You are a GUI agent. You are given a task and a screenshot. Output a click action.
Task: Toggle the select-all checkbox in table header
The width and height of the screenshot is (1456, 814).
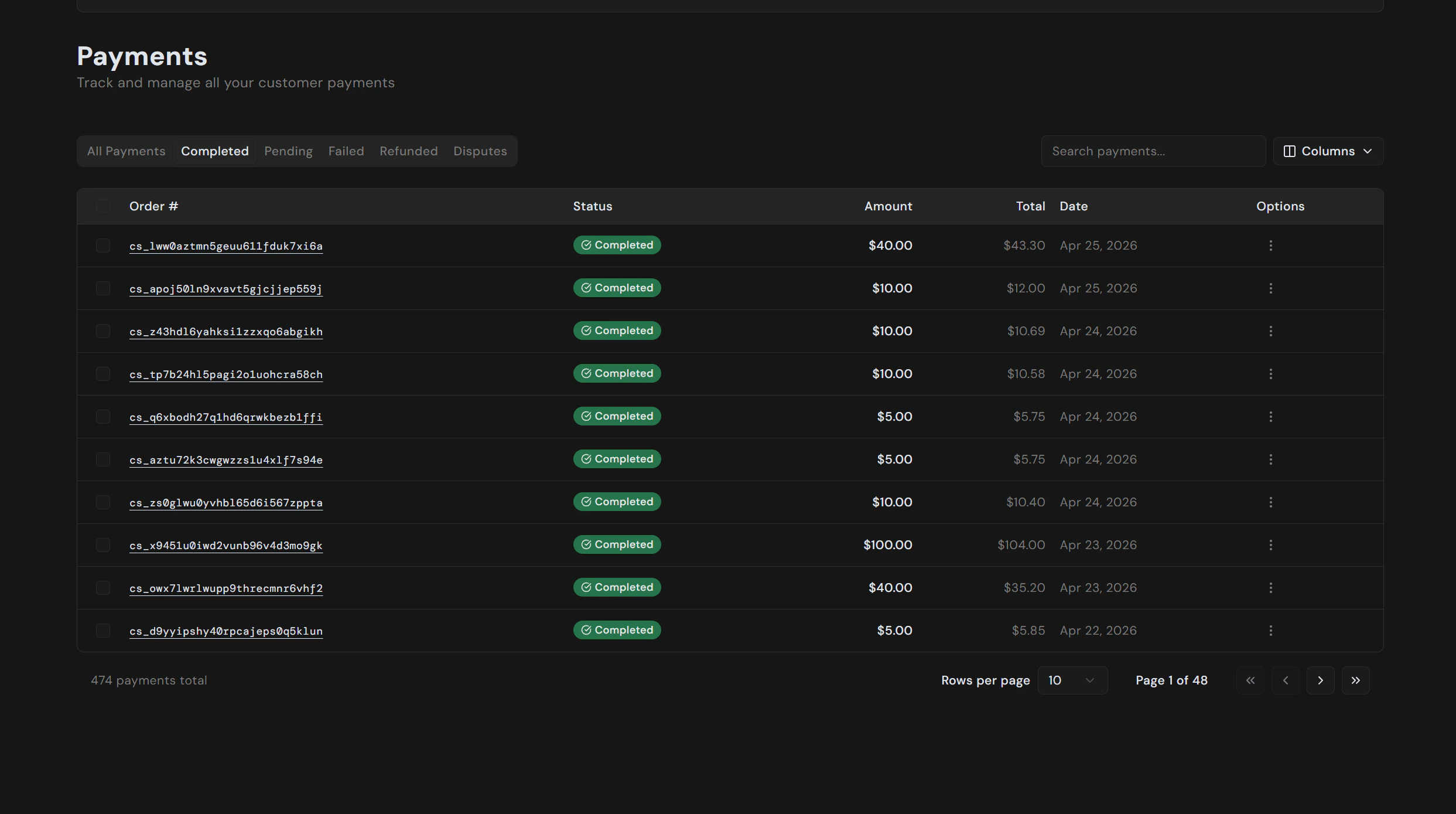pos(103,206)
